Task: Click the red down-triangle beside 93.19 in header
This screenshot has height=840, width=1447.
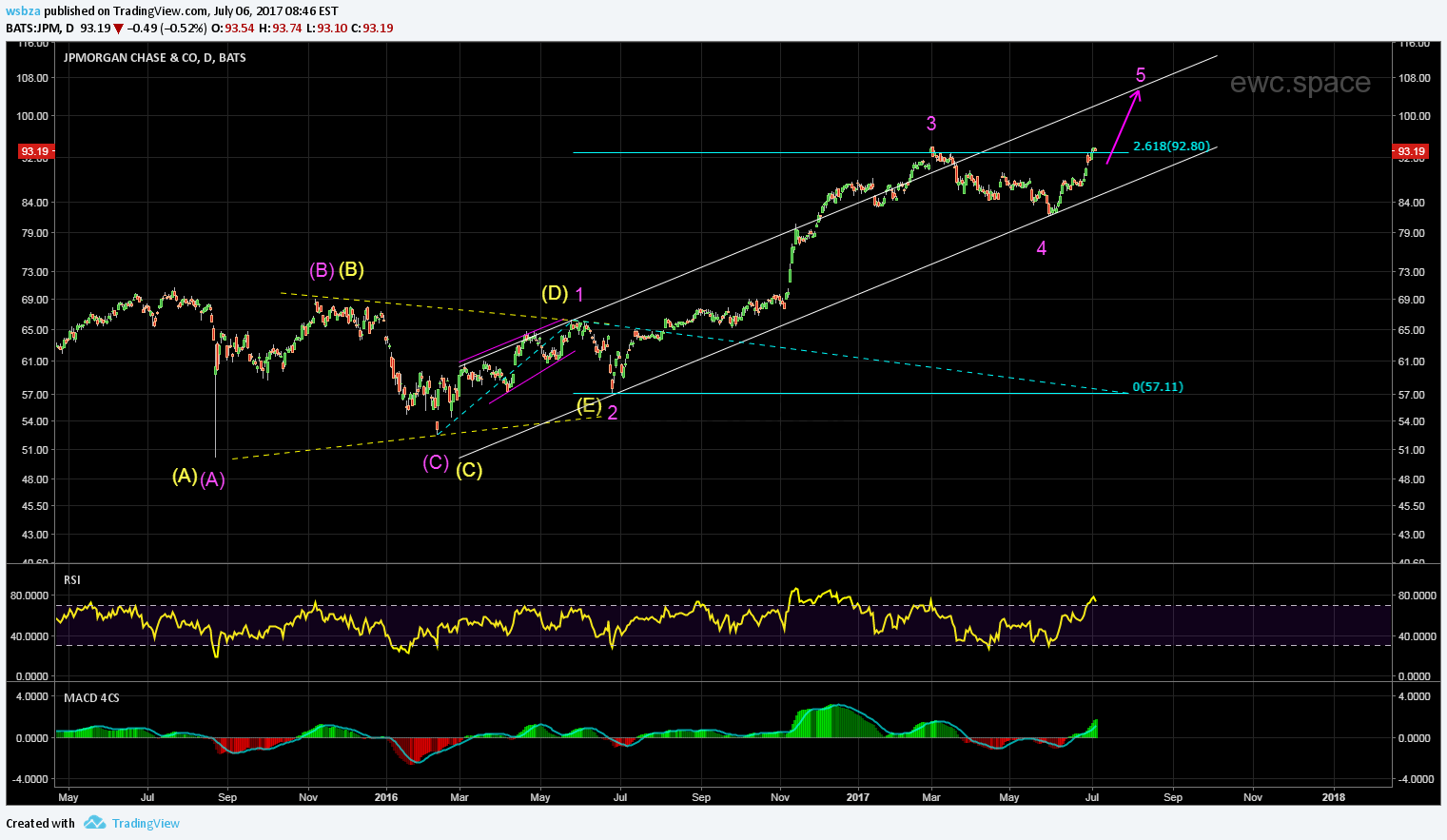Action: tap(118, 29)
